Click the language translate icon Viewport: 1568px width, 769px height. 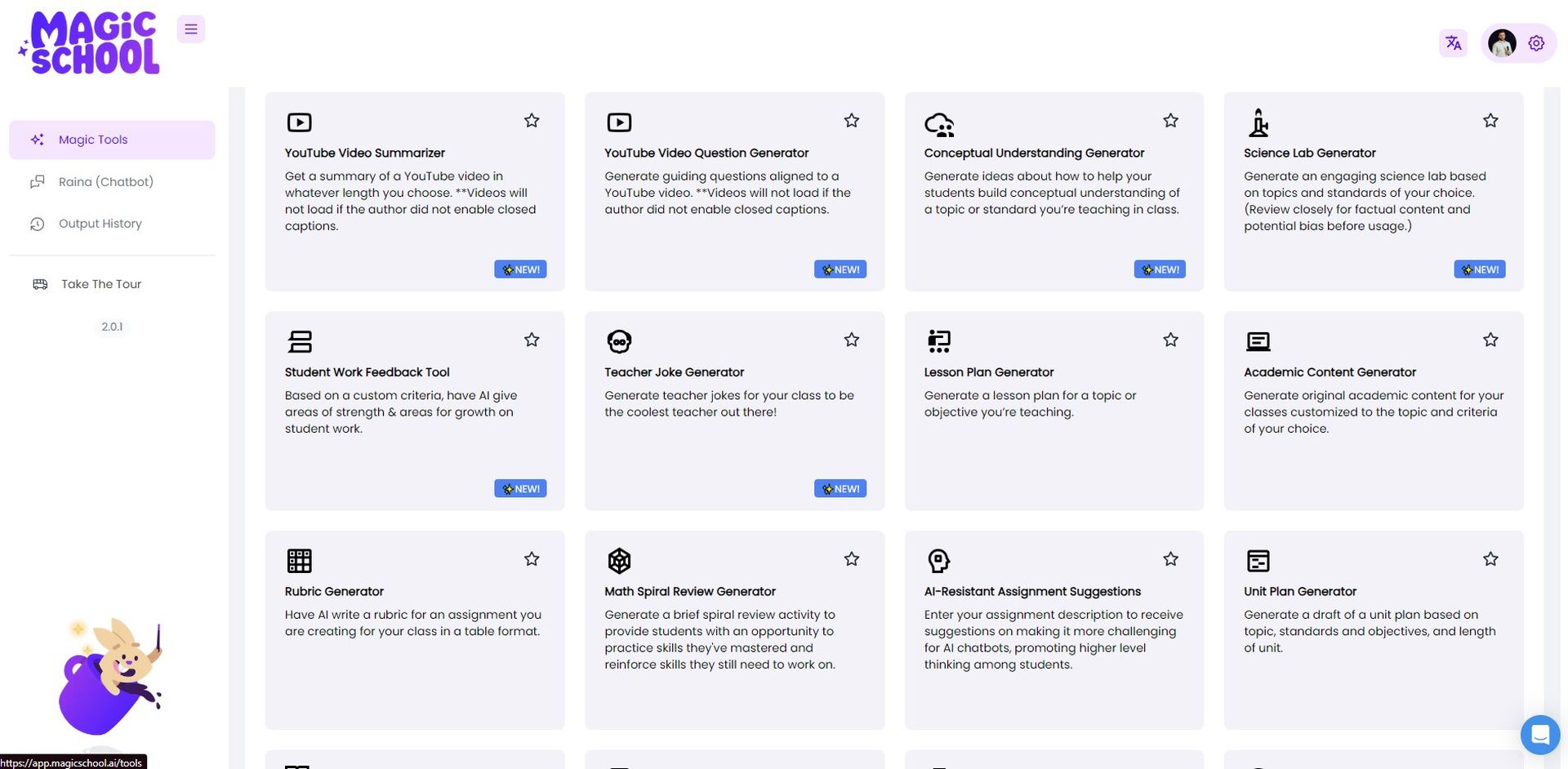coord(1453,43)
